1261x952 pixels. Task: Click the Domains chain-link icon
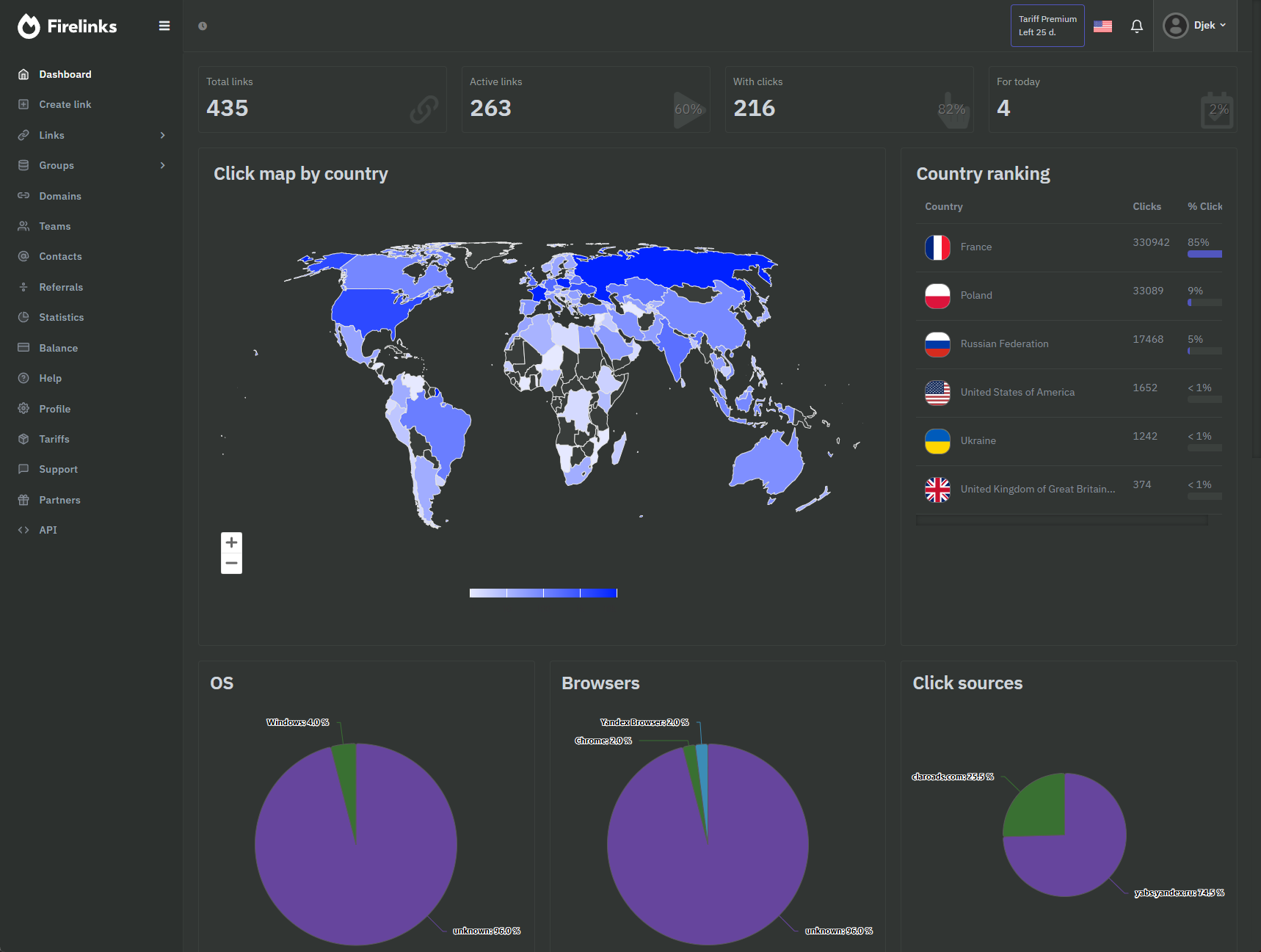[x=23, y=196]
